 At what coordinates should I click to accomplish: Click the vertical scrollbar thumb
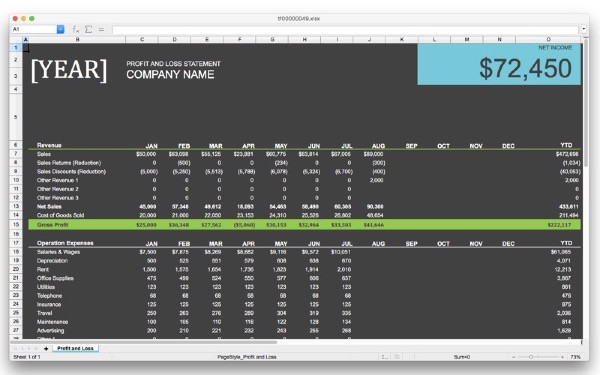(585, 103)
